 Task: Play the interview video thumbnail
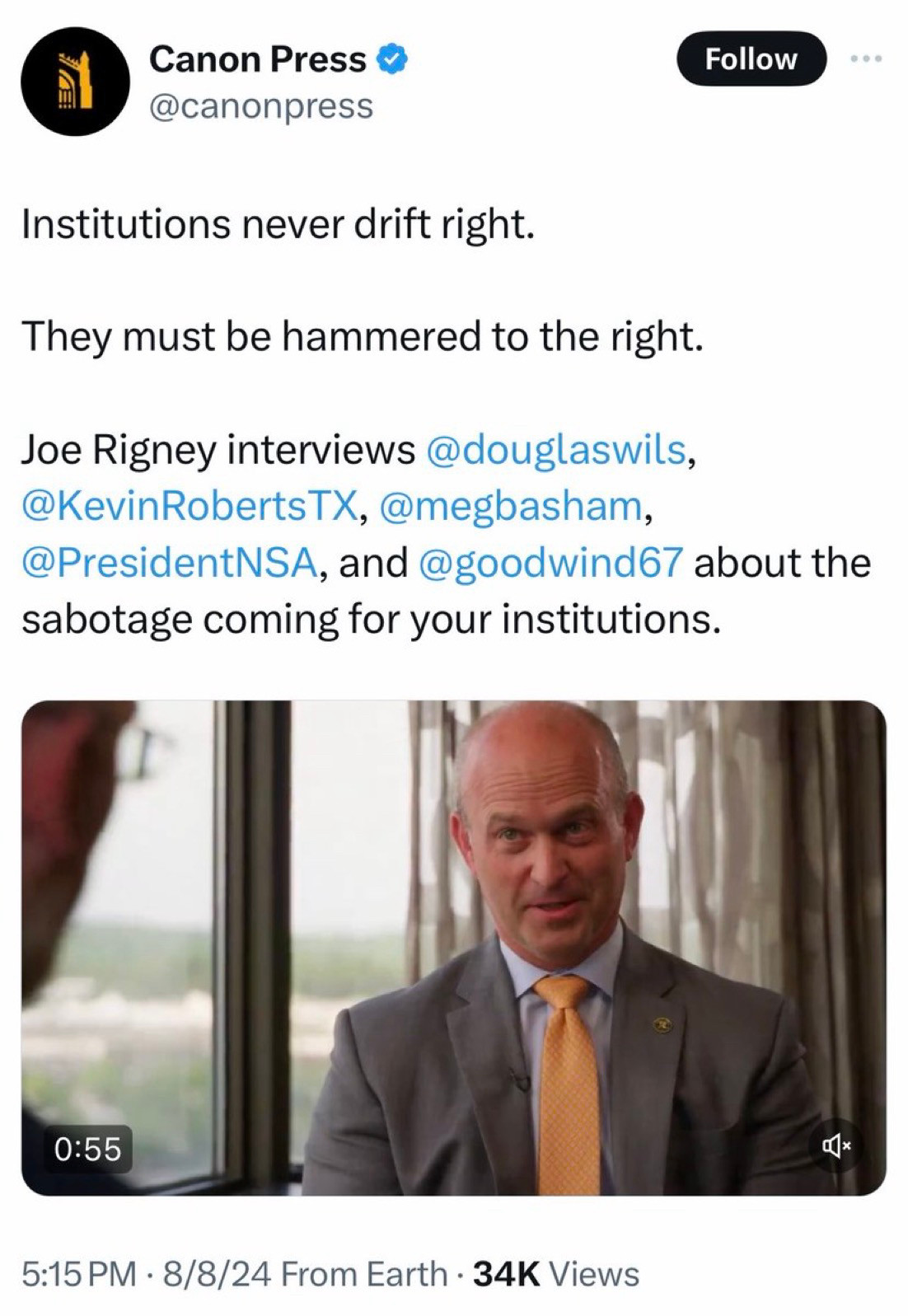pos(454,947)
